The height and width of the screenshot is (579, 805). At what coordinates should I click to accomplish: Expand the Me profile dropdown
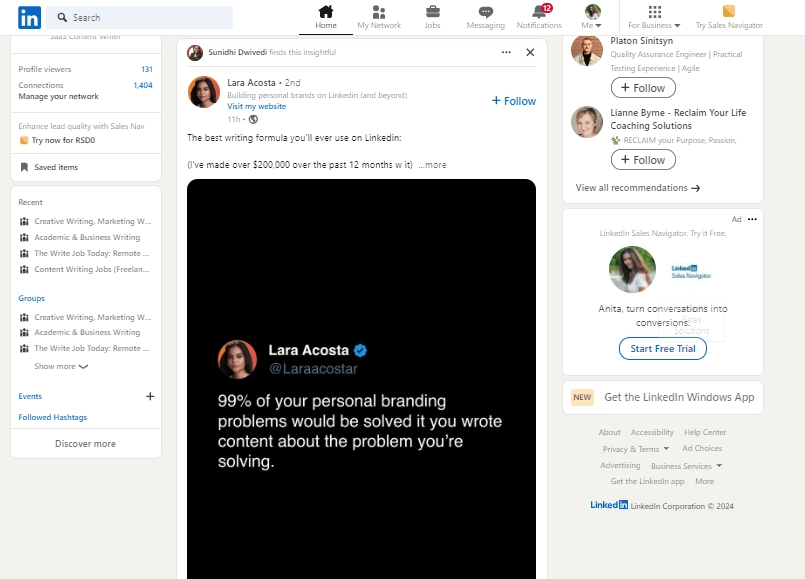(592, 17)
